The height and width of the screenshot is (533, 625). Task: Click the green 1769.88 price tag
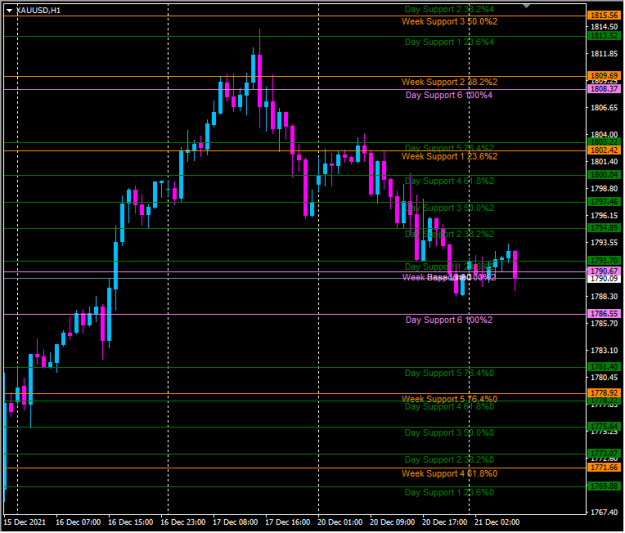[604, 486]
